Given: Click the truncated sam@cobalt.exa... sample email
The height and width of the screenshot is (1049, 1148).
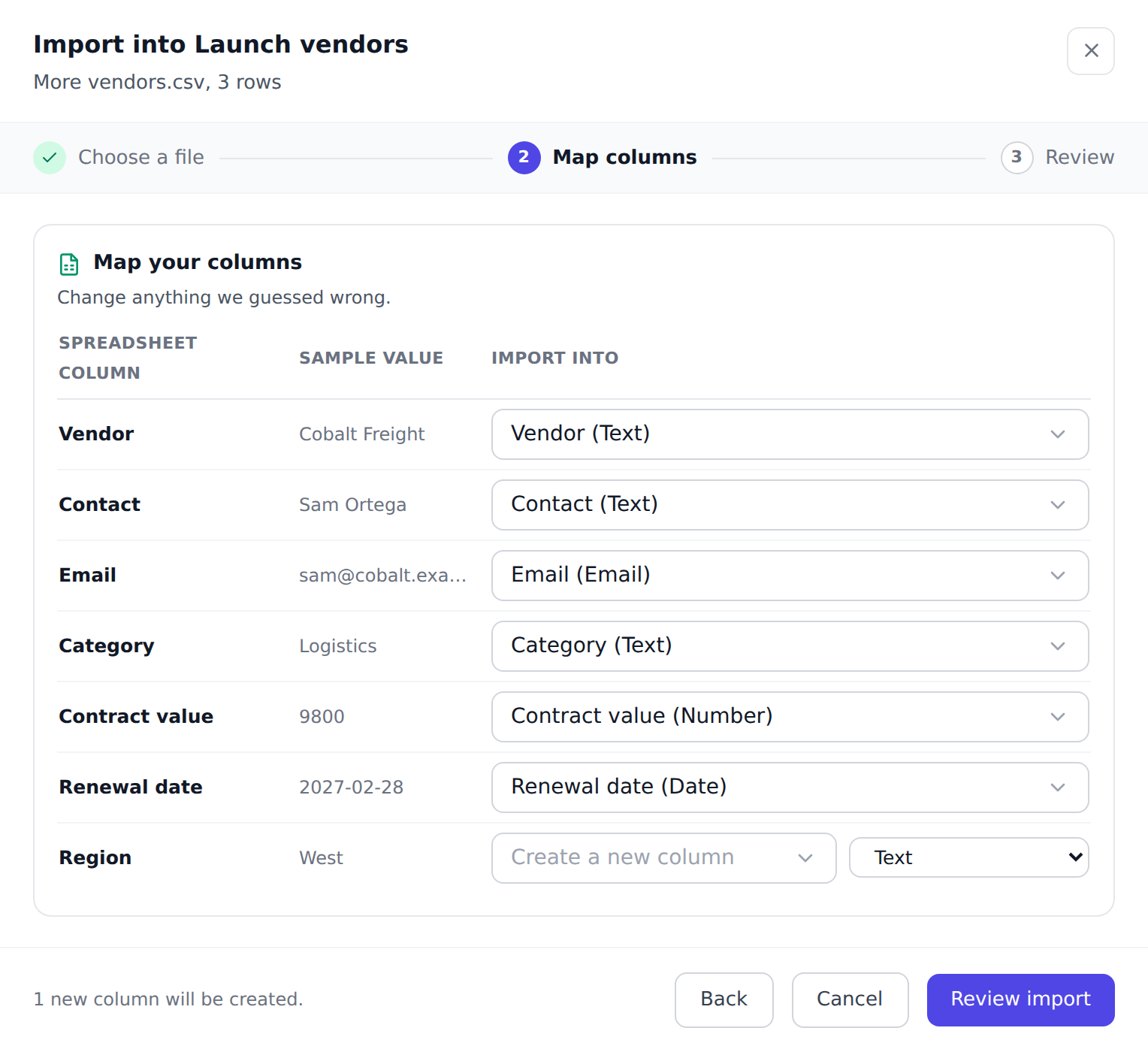Looking at the screenshot, I should [x=383, y=576].
